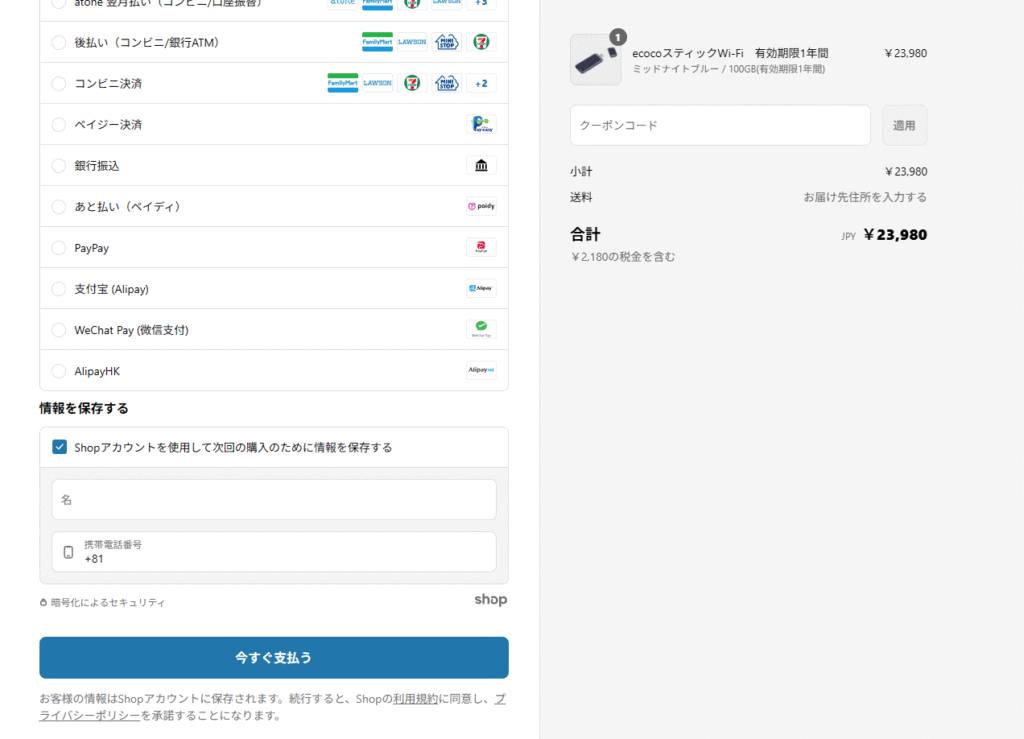Uncheck the Shop account save-info checkbox

pos(60,447)
